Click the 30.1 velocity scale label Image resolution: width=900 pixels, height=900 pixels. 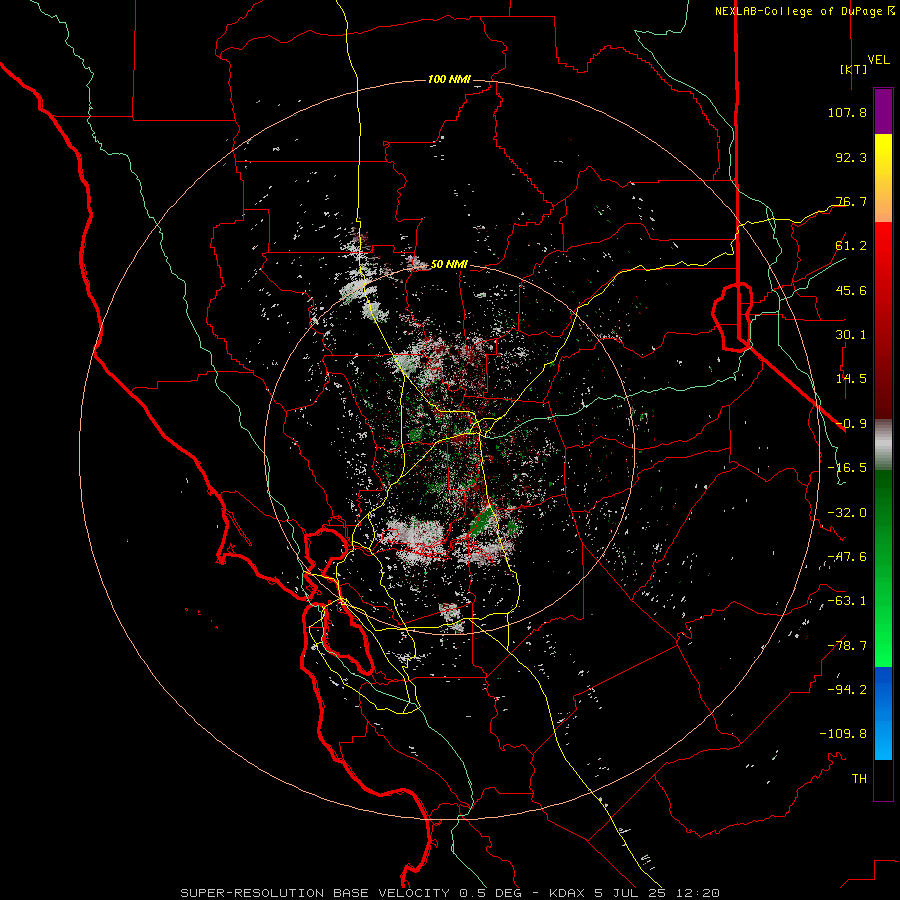pyautogui.click(x=851, y=335)
